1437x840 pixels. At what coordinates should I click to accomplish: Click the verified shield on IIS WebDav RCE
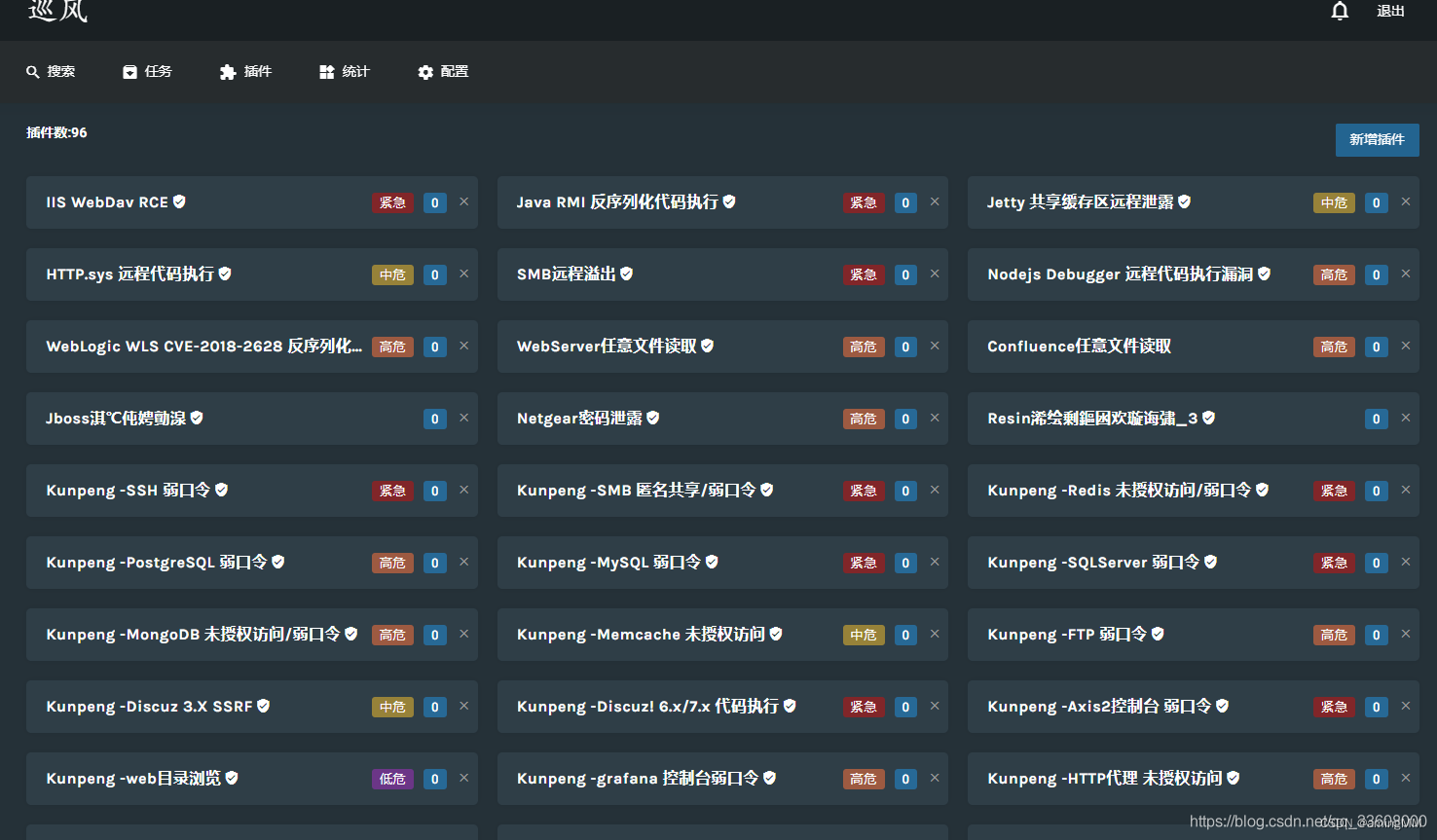pos(179,201)
